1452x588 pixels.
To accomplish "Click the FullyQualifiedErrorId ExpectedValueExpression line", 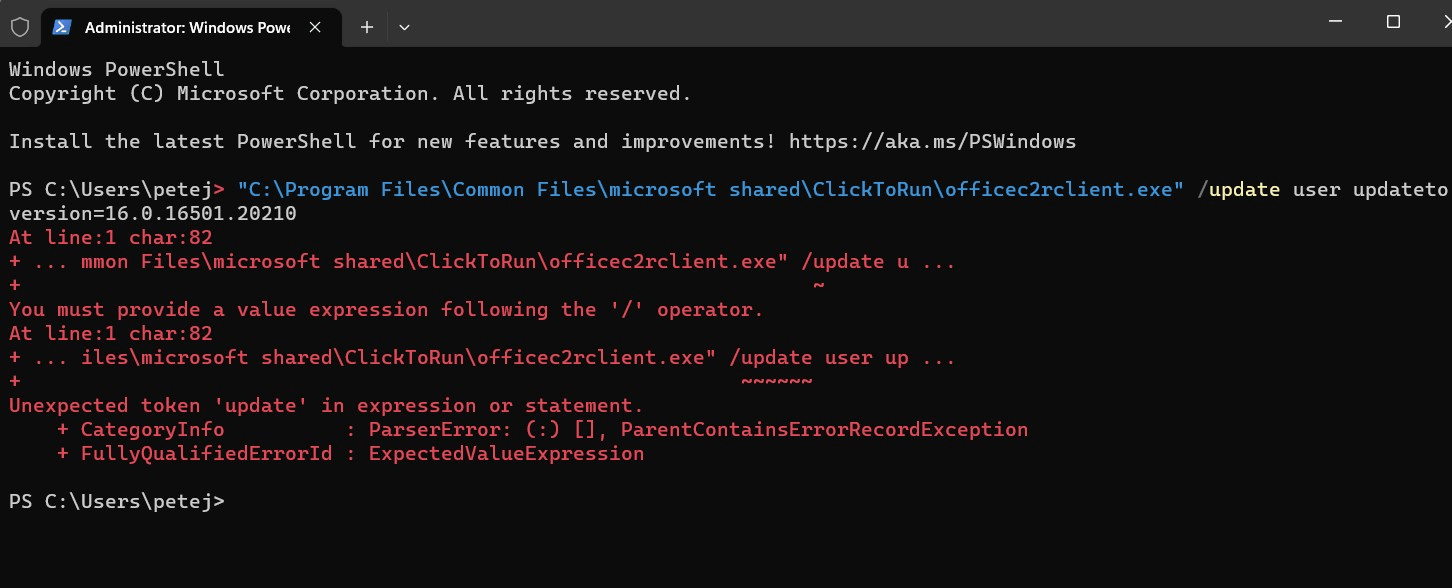I will tap(350, 453).
